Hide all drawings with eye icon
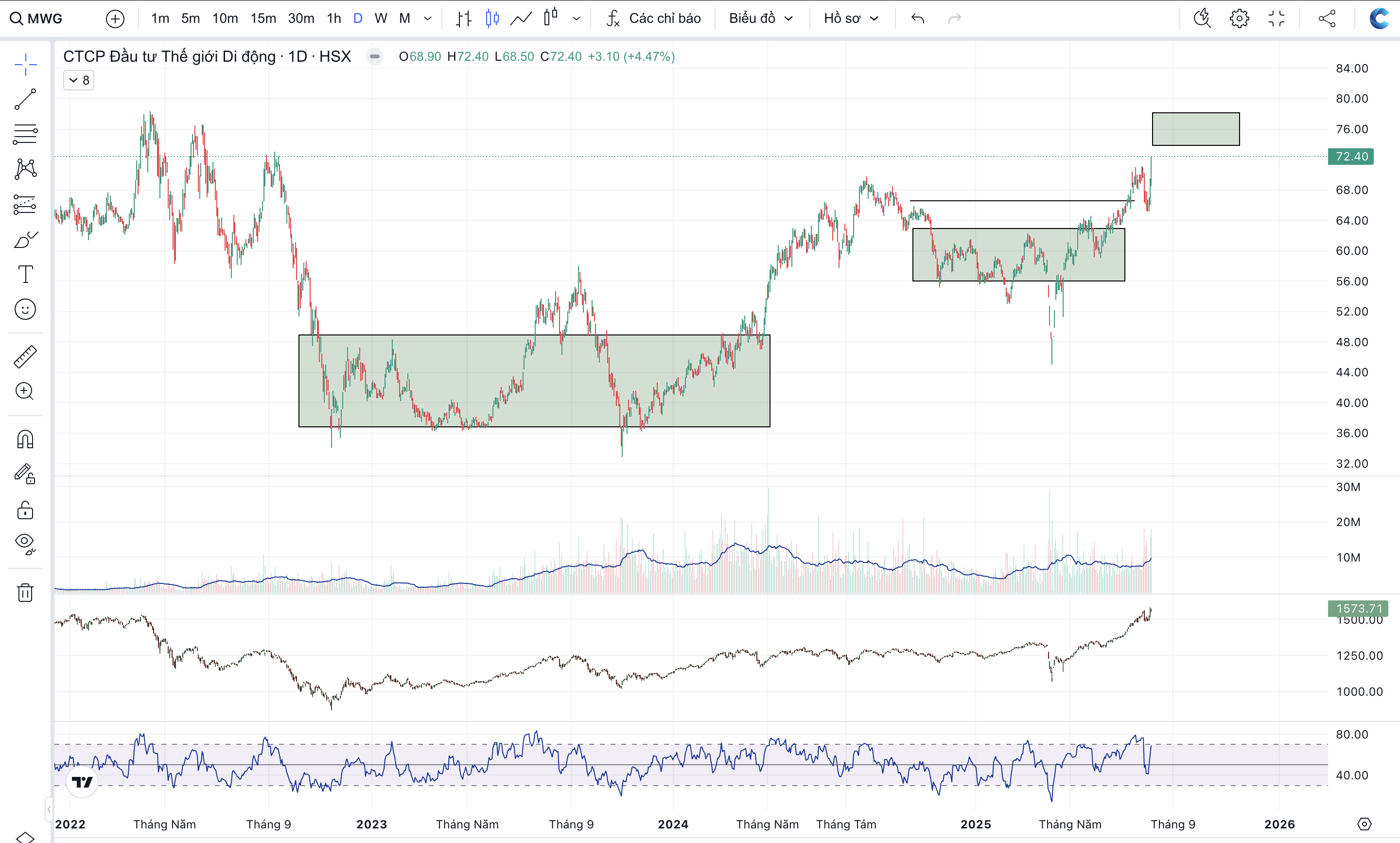 click(25, 543)
